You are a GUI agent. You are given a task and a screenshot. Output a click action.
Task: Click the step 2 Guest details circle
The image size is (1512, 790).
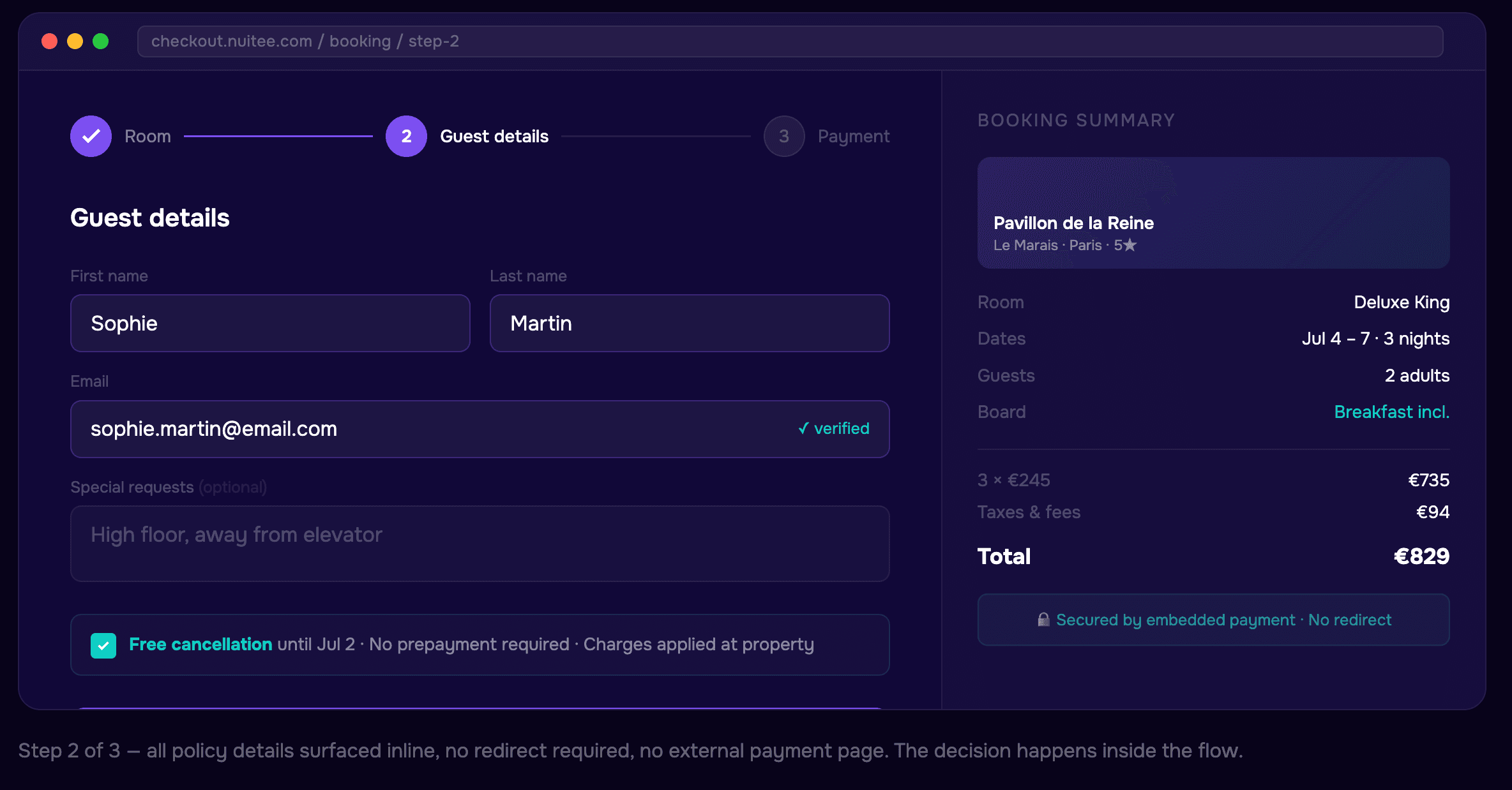406,136
